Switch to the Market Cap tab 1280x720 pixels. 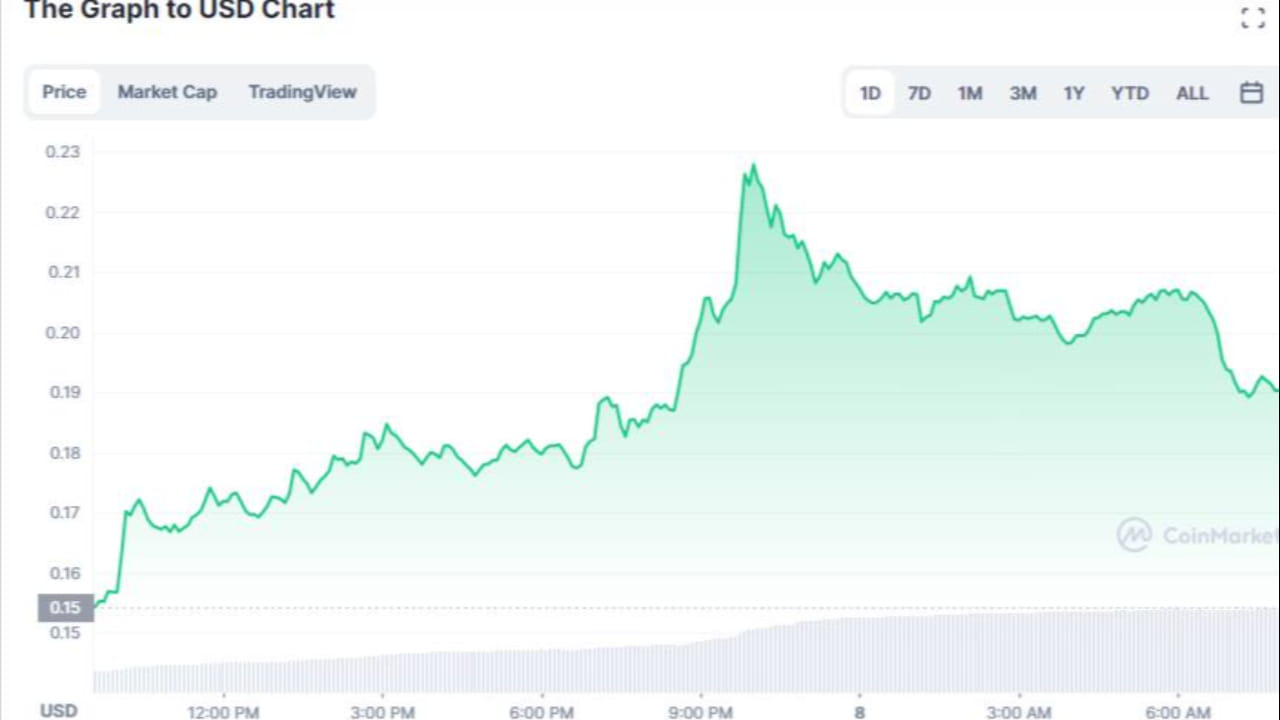pos(167,92)
